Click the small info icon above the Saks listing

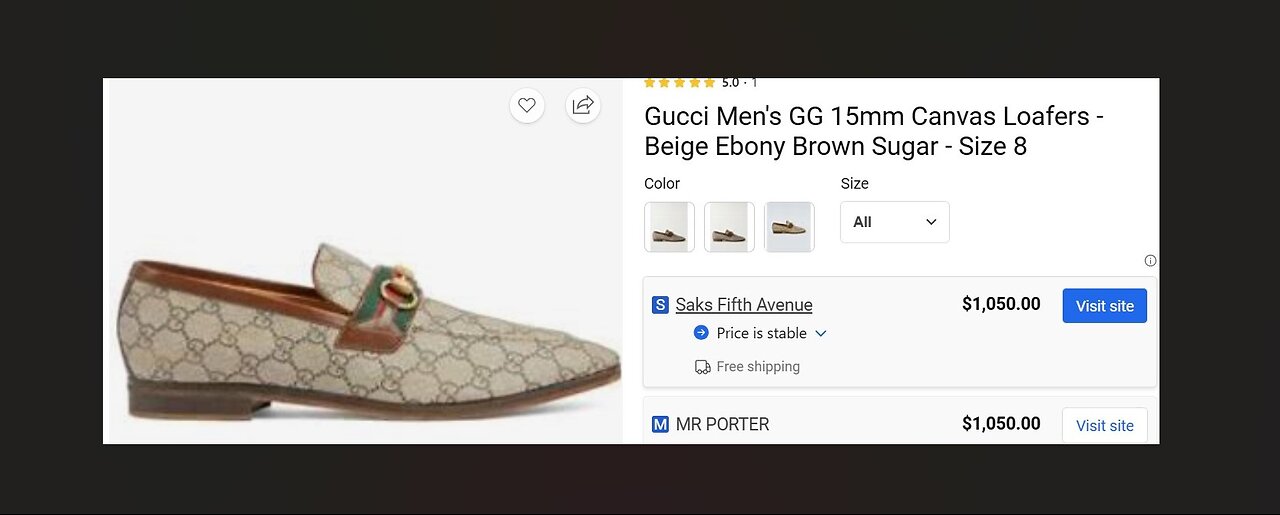[x=1150, y=261]
